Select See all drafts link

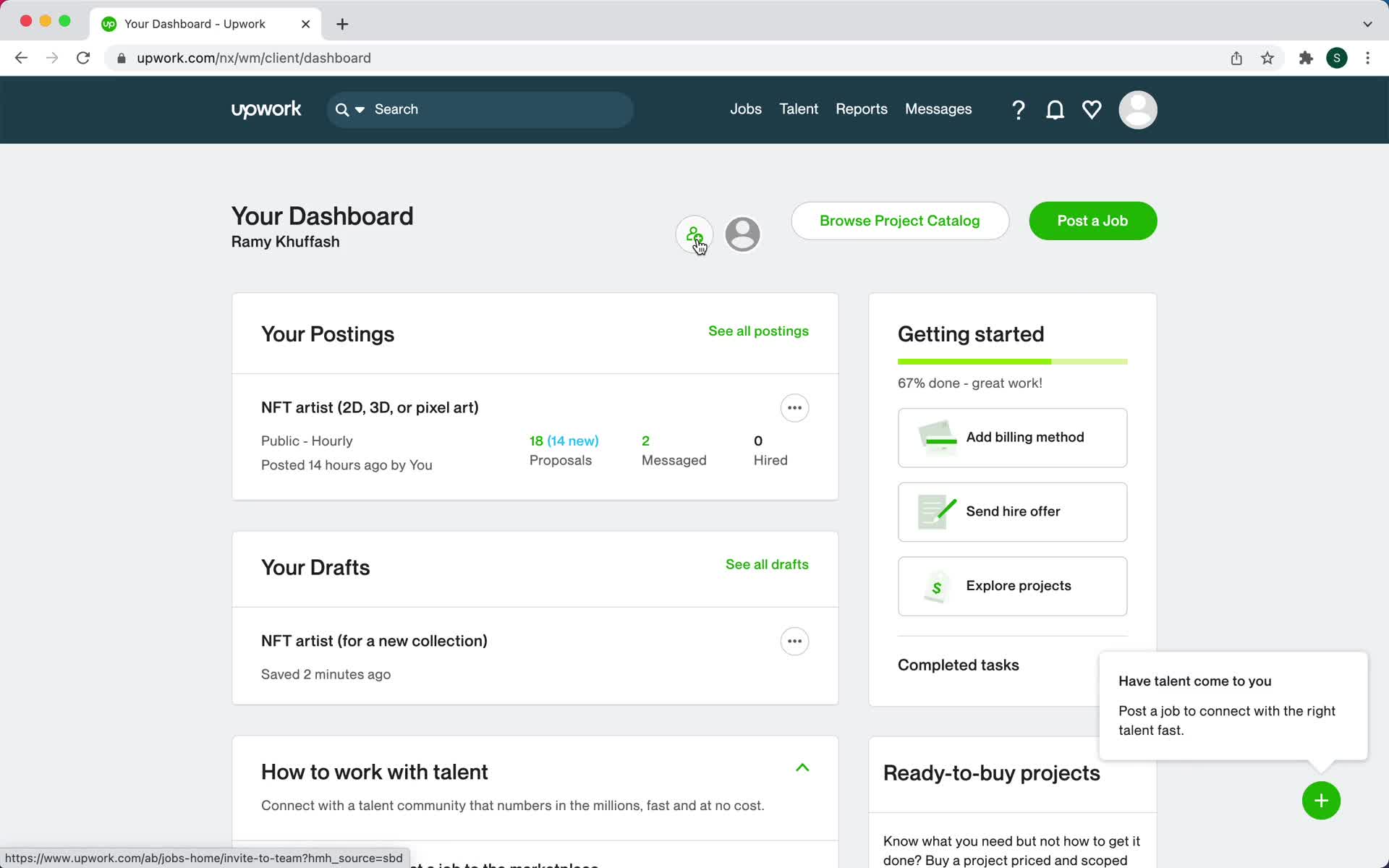pyautogui.click(x=767, y=564)
